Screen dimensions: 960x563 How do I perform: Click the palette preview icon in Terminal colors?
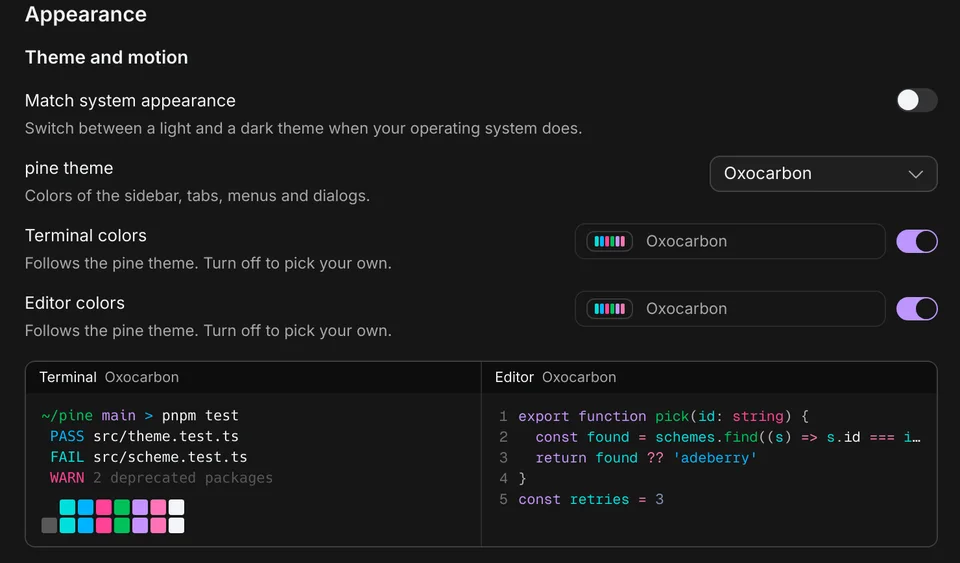(609, 241)
